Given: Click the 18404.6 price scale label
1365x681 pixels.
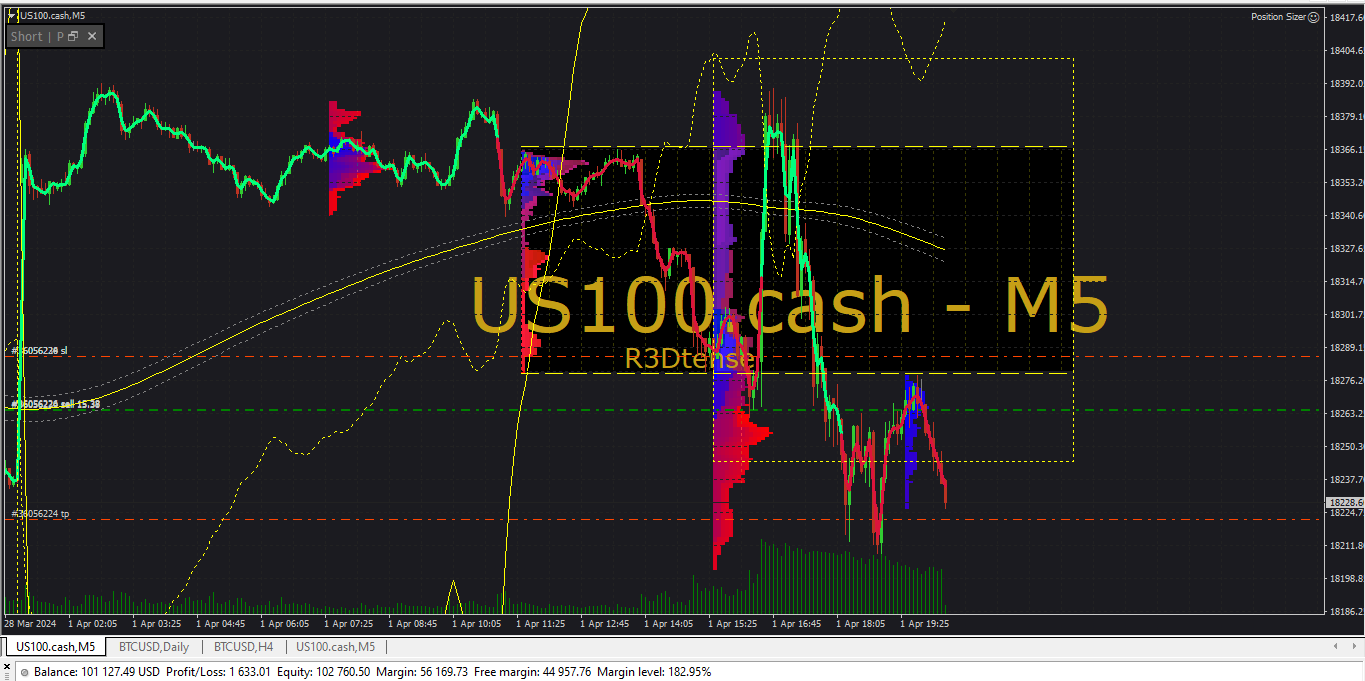Looking at the screenshot, I should (x=1346, y=50).
